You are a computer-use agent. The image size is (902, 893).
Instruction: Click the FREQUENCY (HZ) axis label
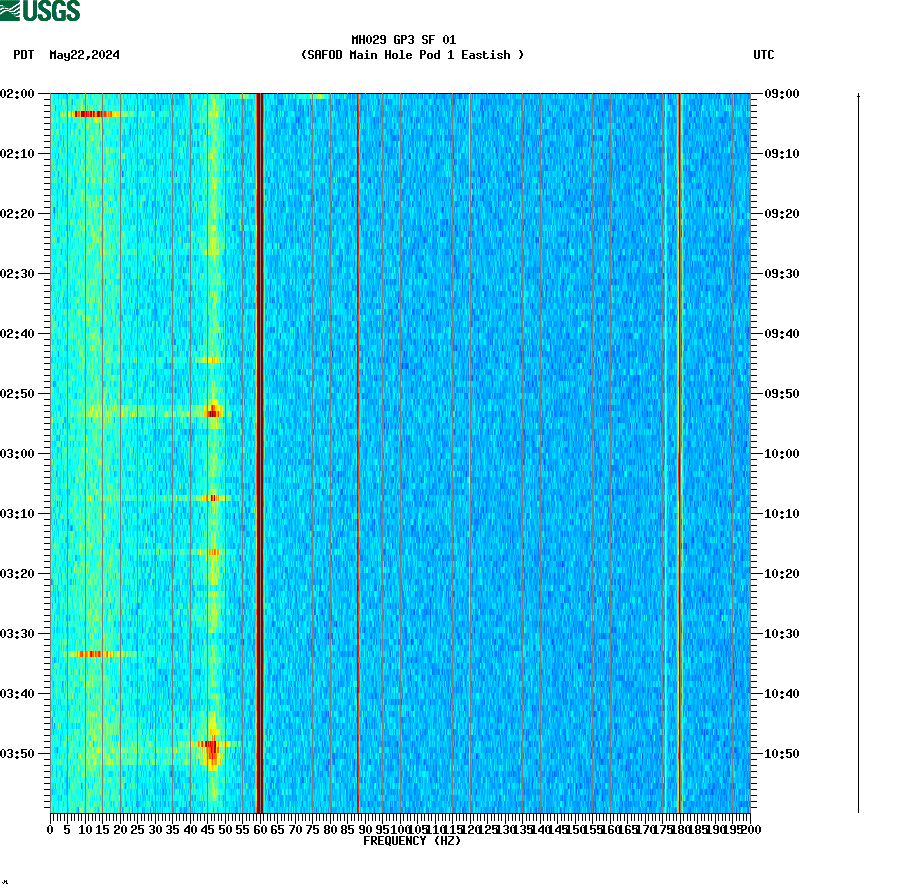click(x=411, y=841)
